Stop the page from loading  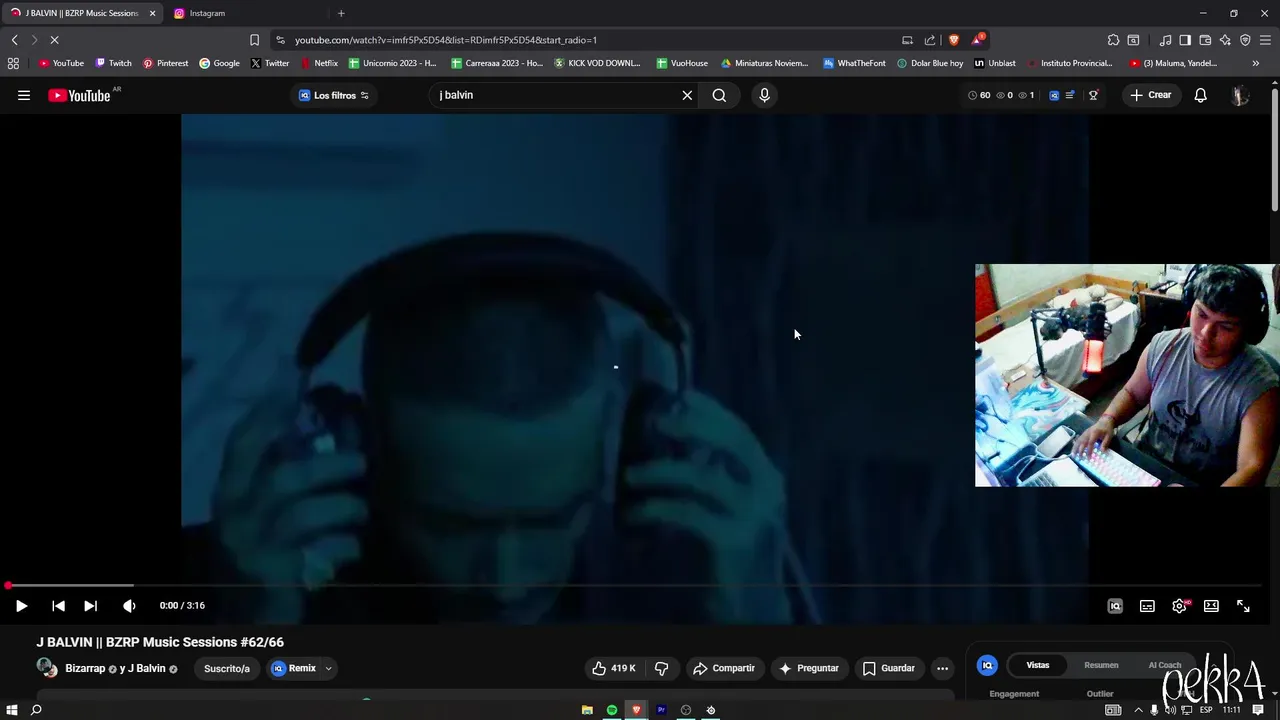pos(54,40)
